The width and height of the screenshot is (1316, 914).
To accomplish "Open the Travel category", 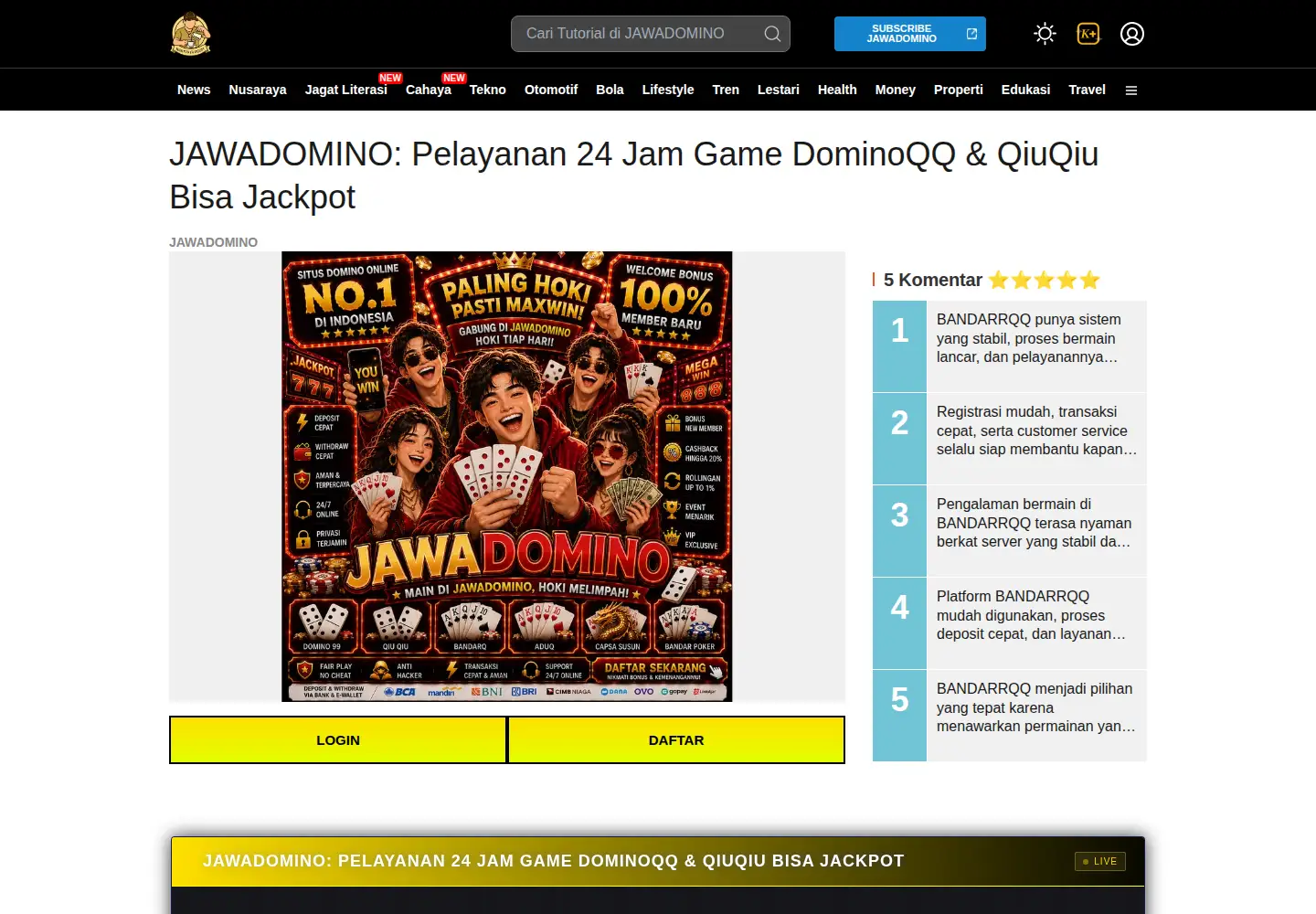I will click(x=1087, y=90).
